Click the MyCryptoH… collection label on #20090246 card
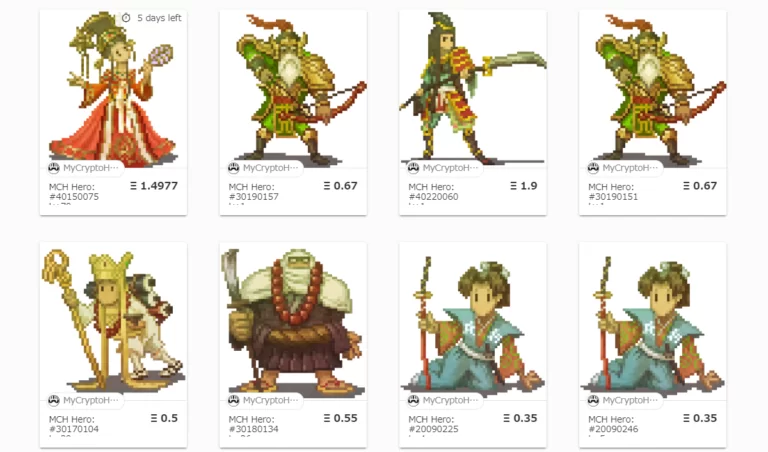 point(630,400)
